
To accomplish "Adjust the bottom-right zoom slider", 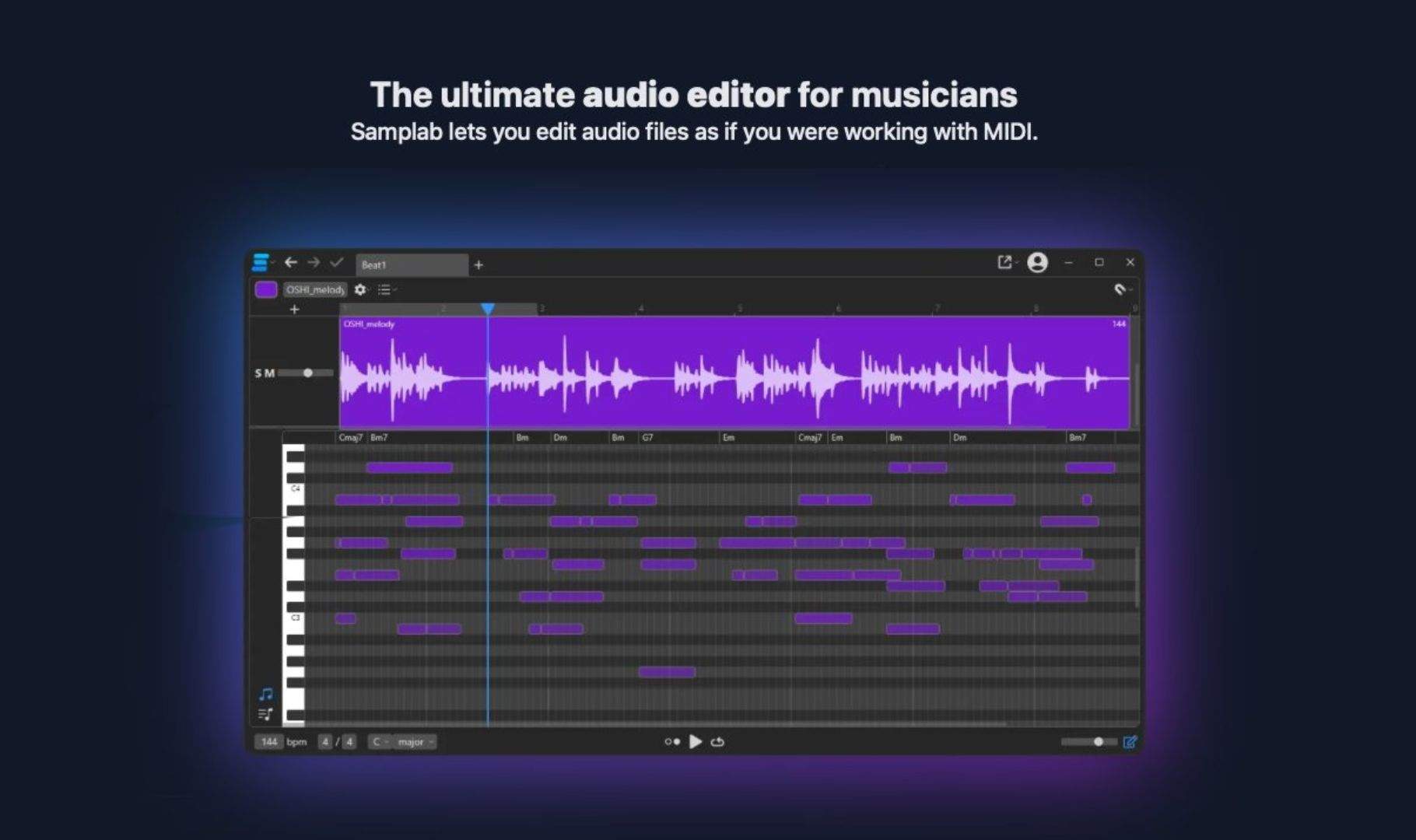I will (x=1088, y=742).
